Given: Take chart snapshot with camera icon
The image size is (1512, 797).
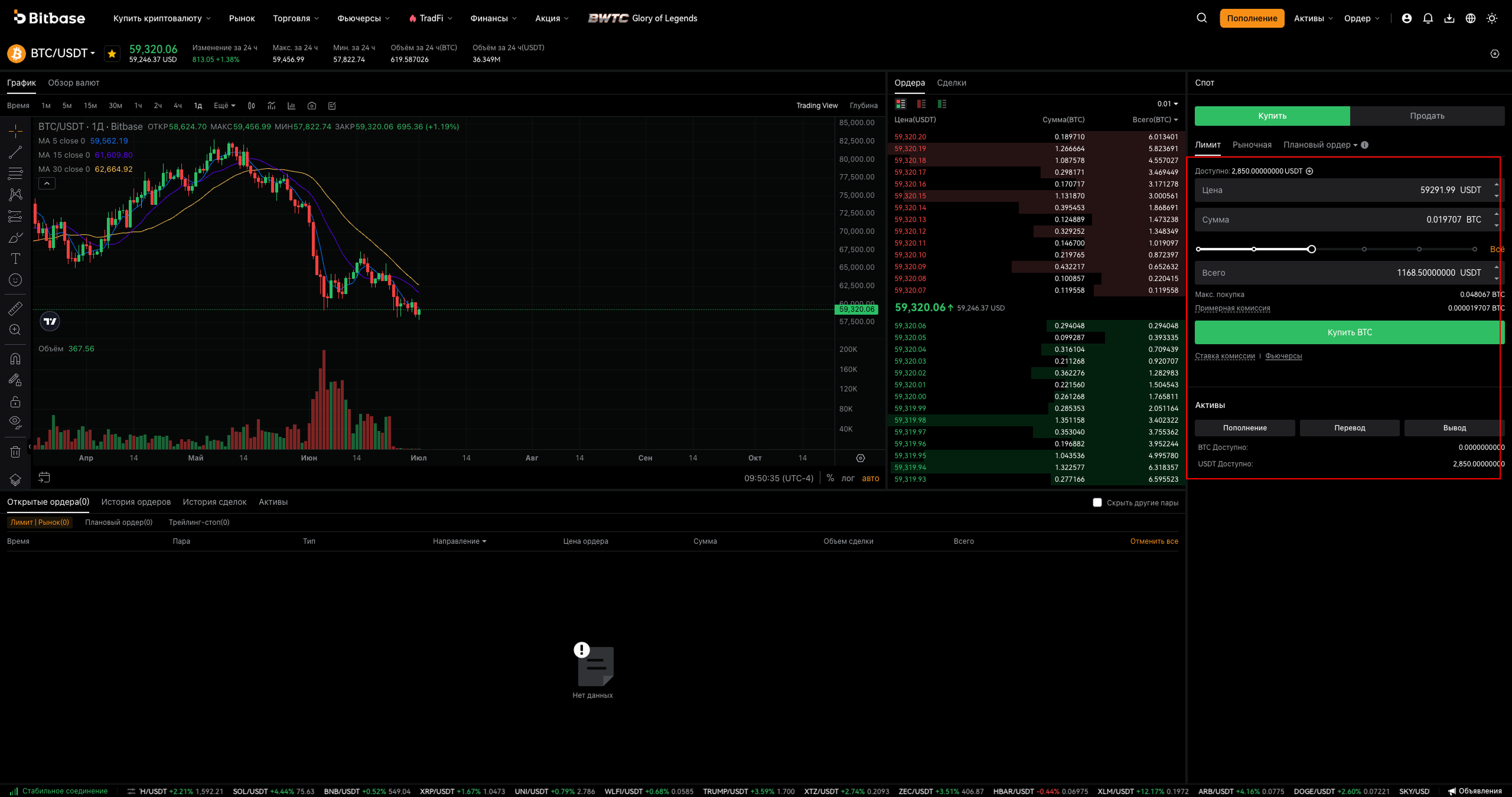Looking at the screenshot, I should (312, 106).
